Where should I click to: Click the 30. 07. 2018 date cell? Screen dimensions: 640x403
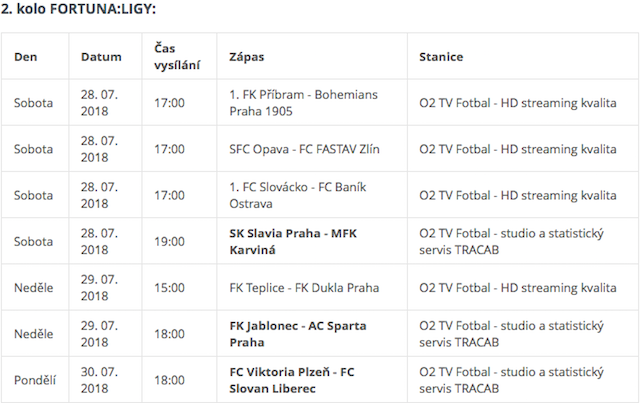[100, 380]
